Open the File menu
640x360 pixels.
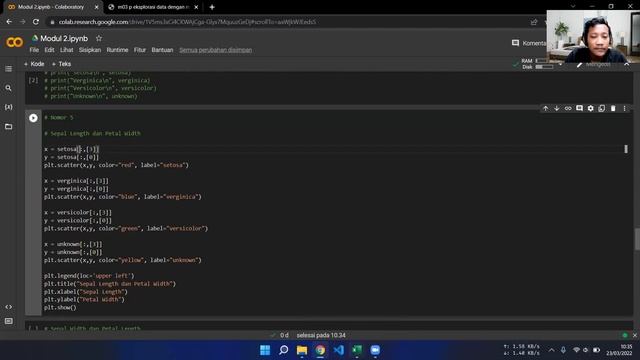tap(34, 50)
